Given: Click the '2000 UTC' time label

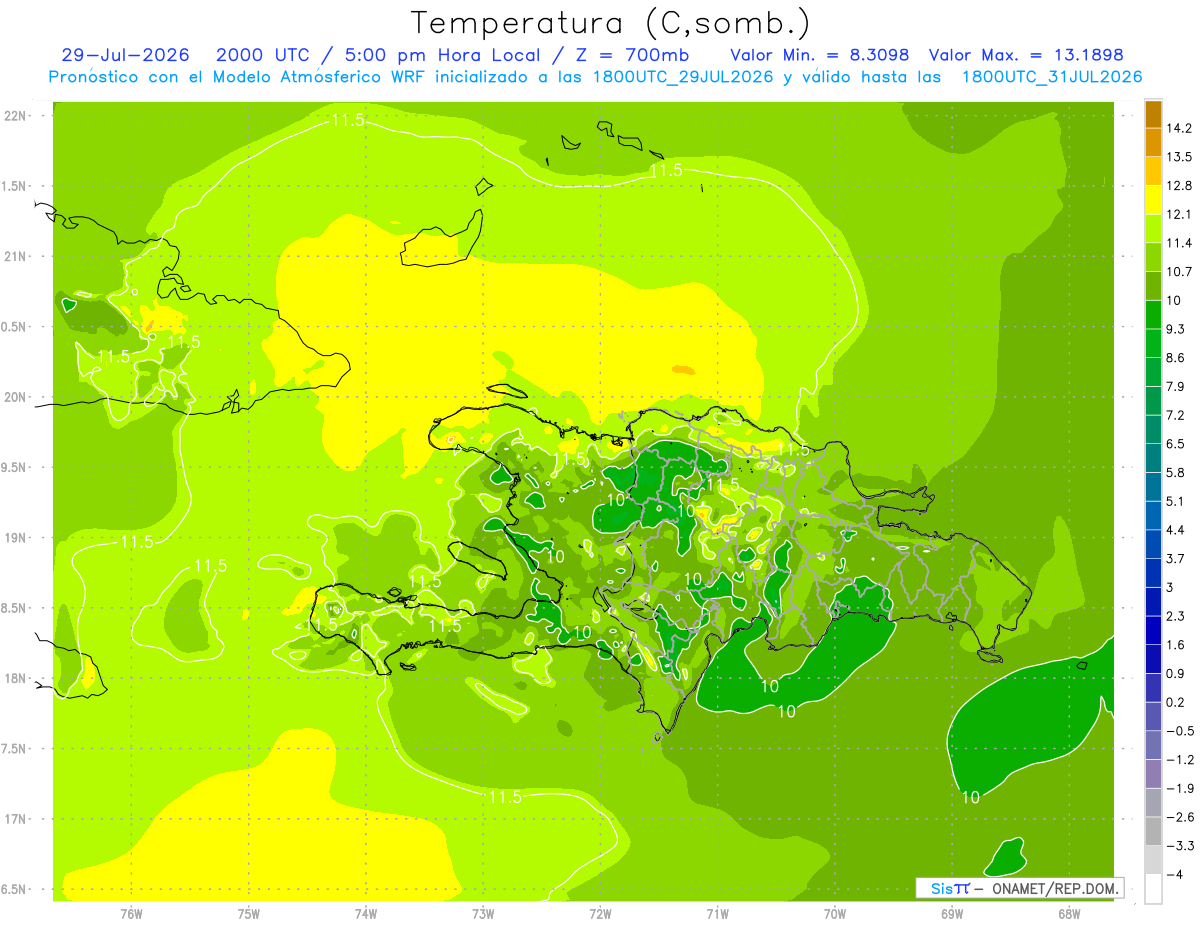Looking at the screenshot, I should 261,54.
